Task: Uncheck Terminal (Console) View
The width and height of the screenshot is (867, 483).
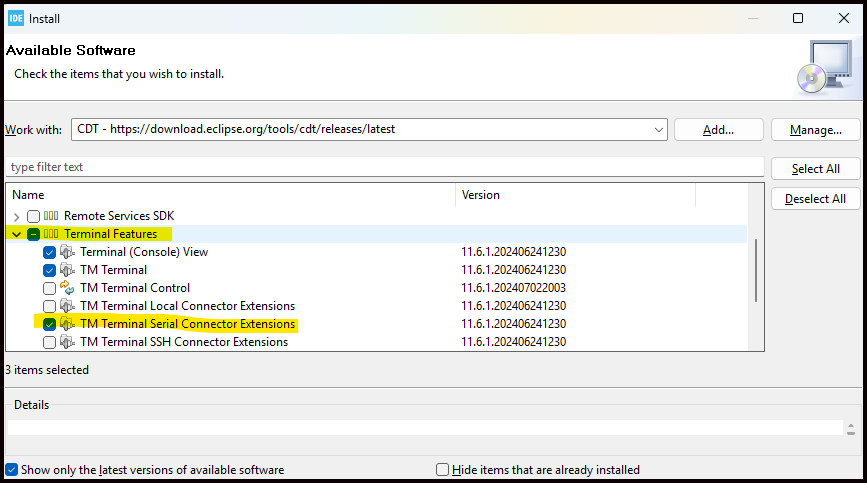Action: [49, 253]
